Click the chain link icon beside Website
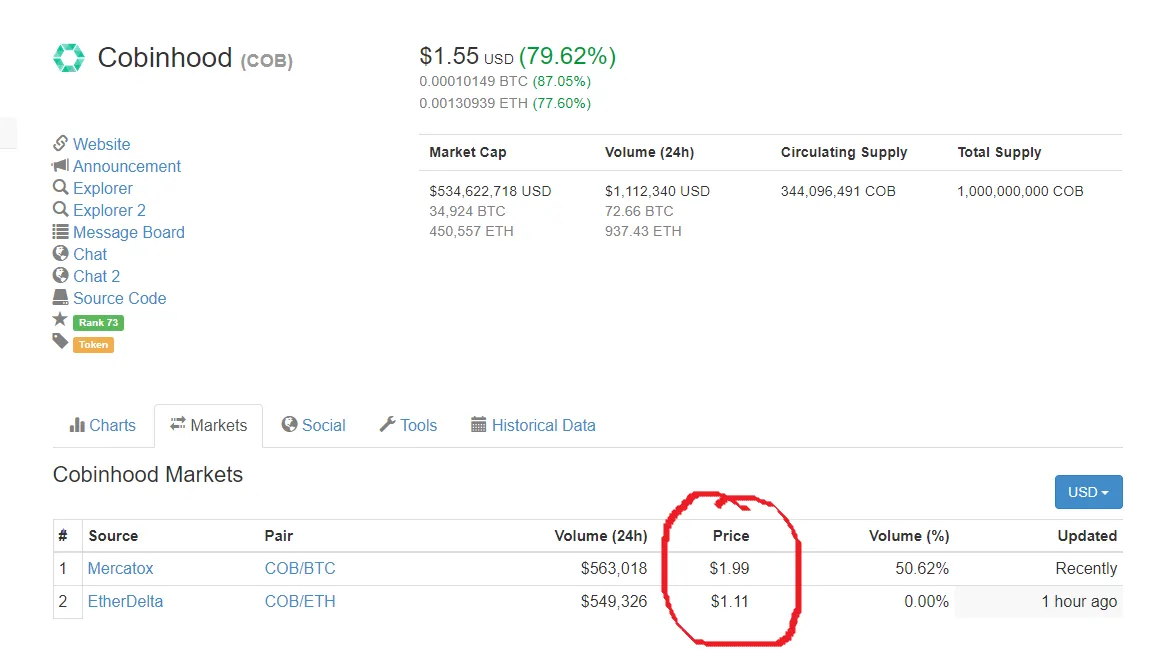Image resolution: width=1166 pixels, height=650 pixels. 60,143
